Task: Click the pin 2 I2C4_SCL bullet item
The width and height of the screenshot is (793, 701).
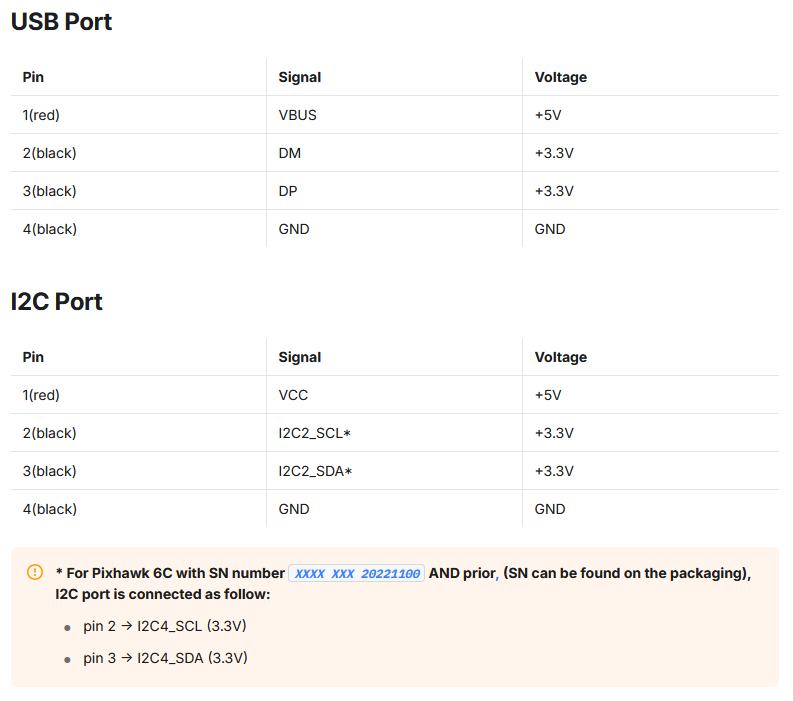Action: 164,626
